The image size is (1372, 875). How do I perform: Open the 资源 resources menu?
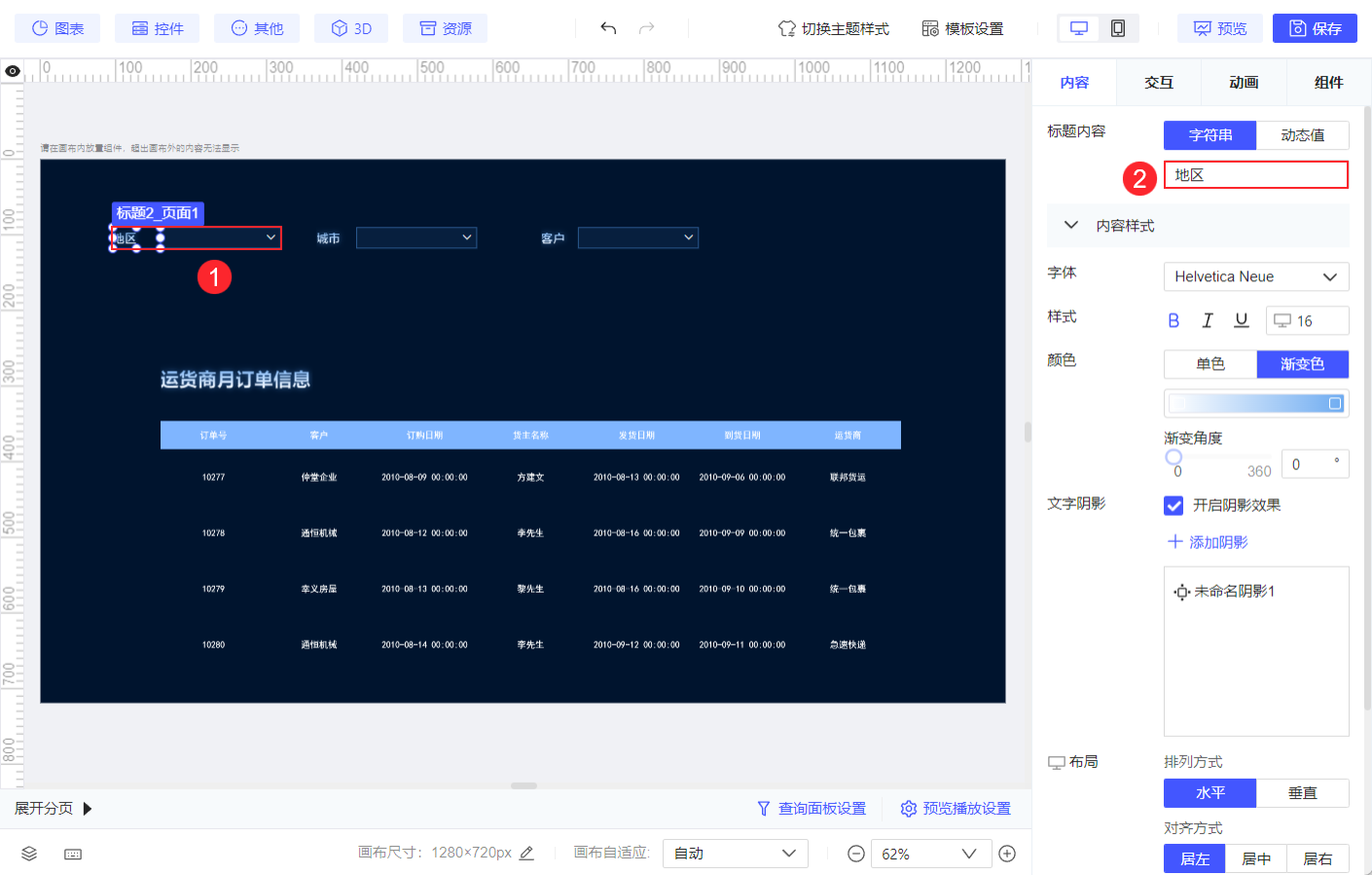click(x=446, y=28)
